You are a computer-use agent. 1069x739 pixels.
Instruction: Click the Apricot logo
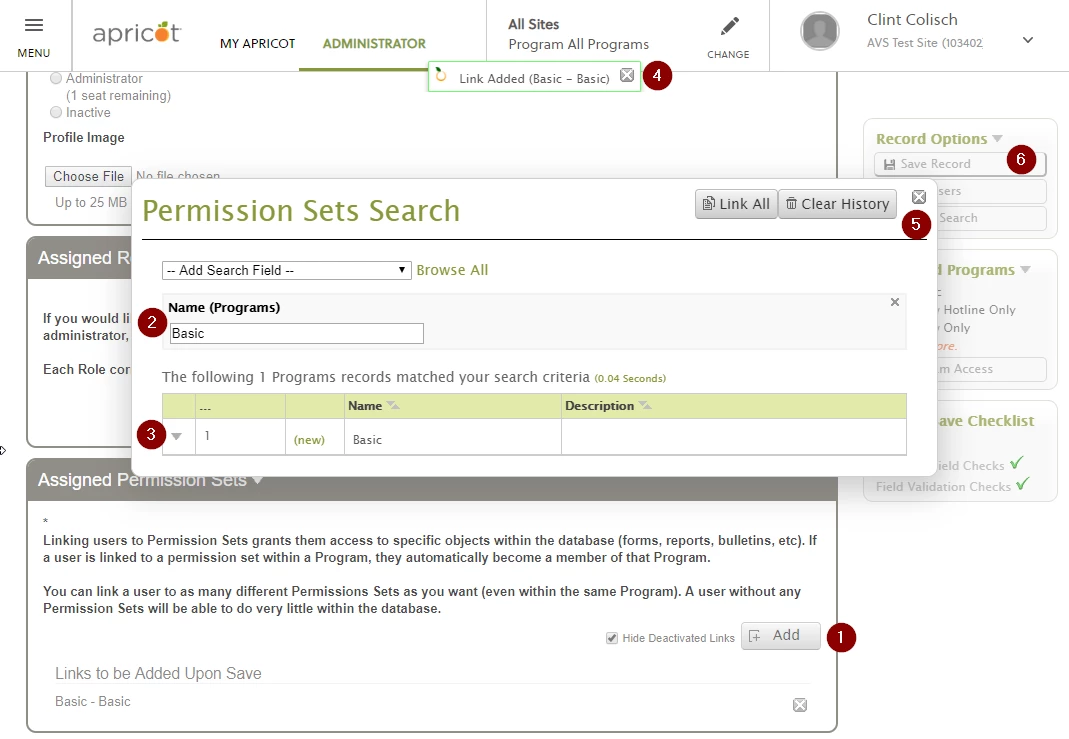pos(136,33)
